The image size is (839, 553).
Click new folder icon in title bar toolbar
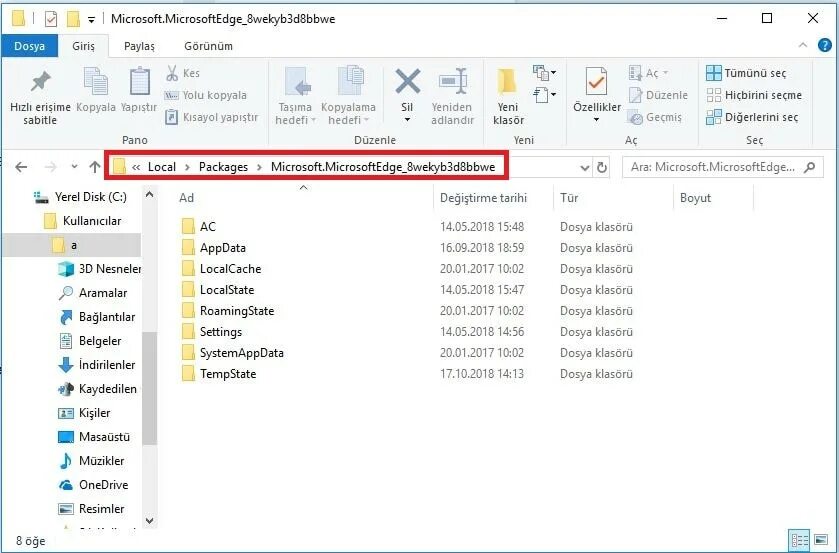pyautogui.click(x=73, y=19)
